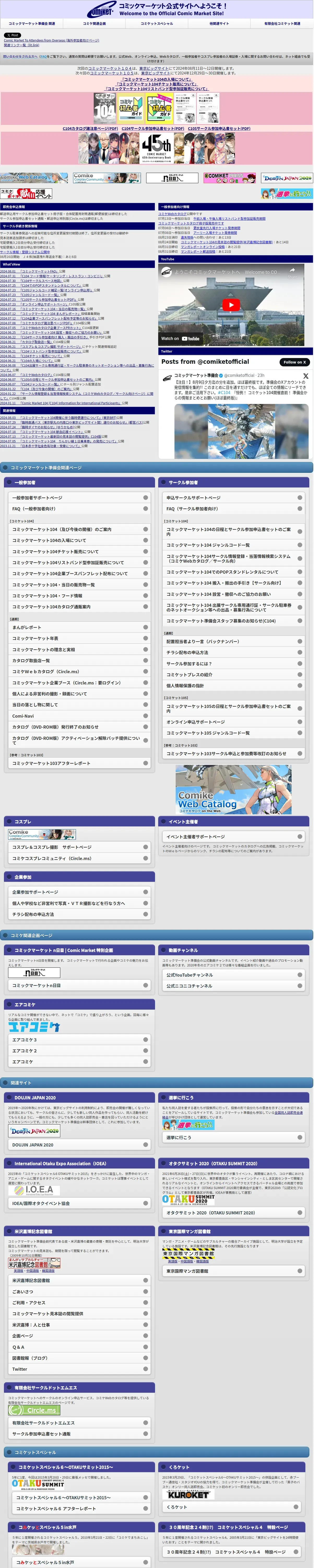This screenshot has height=1568, width=314.
Task: Open 関連リンク一覧 (lit.link) link
Action: point(21,45)
